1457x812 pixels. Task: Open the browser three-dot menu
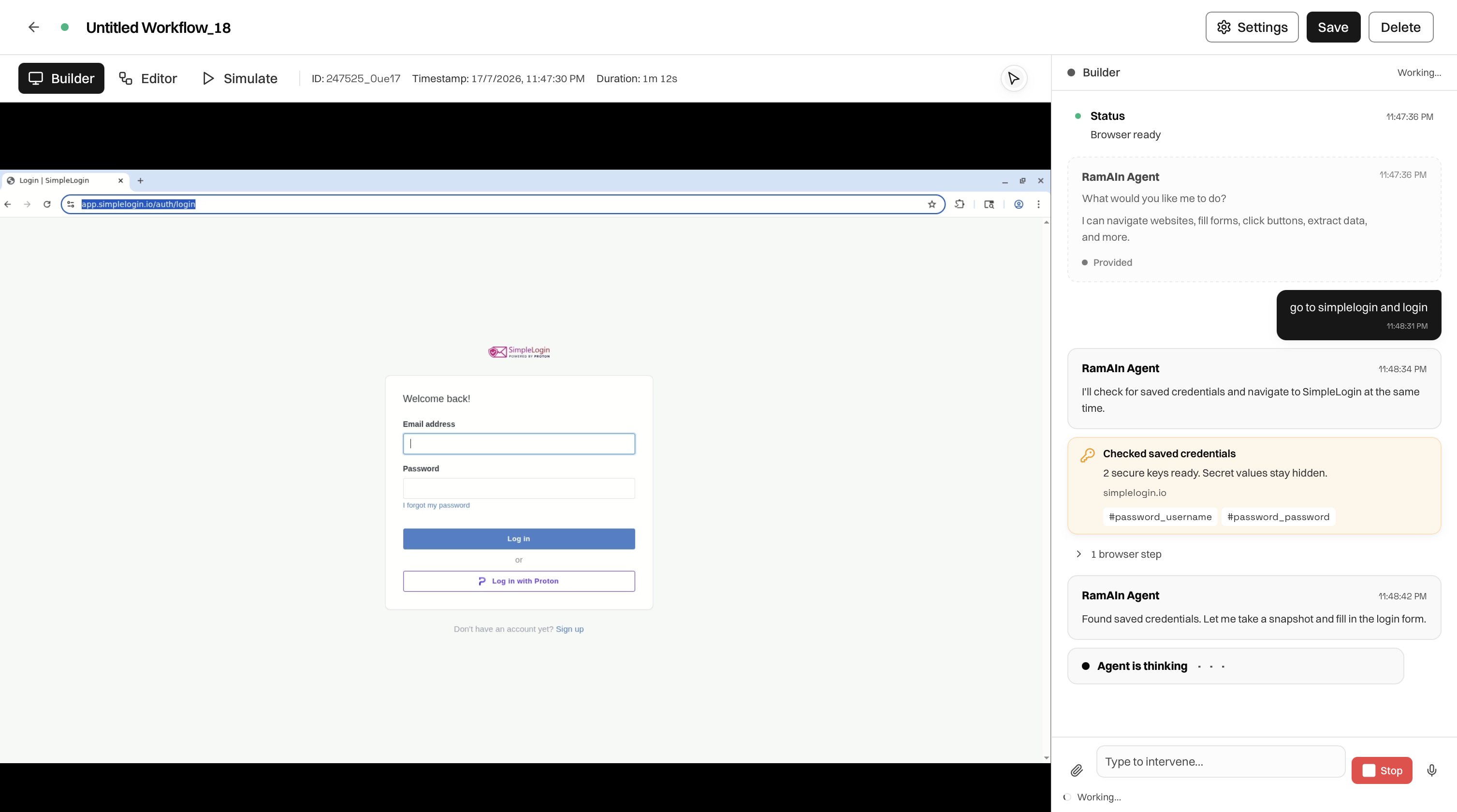(1038, 204)
